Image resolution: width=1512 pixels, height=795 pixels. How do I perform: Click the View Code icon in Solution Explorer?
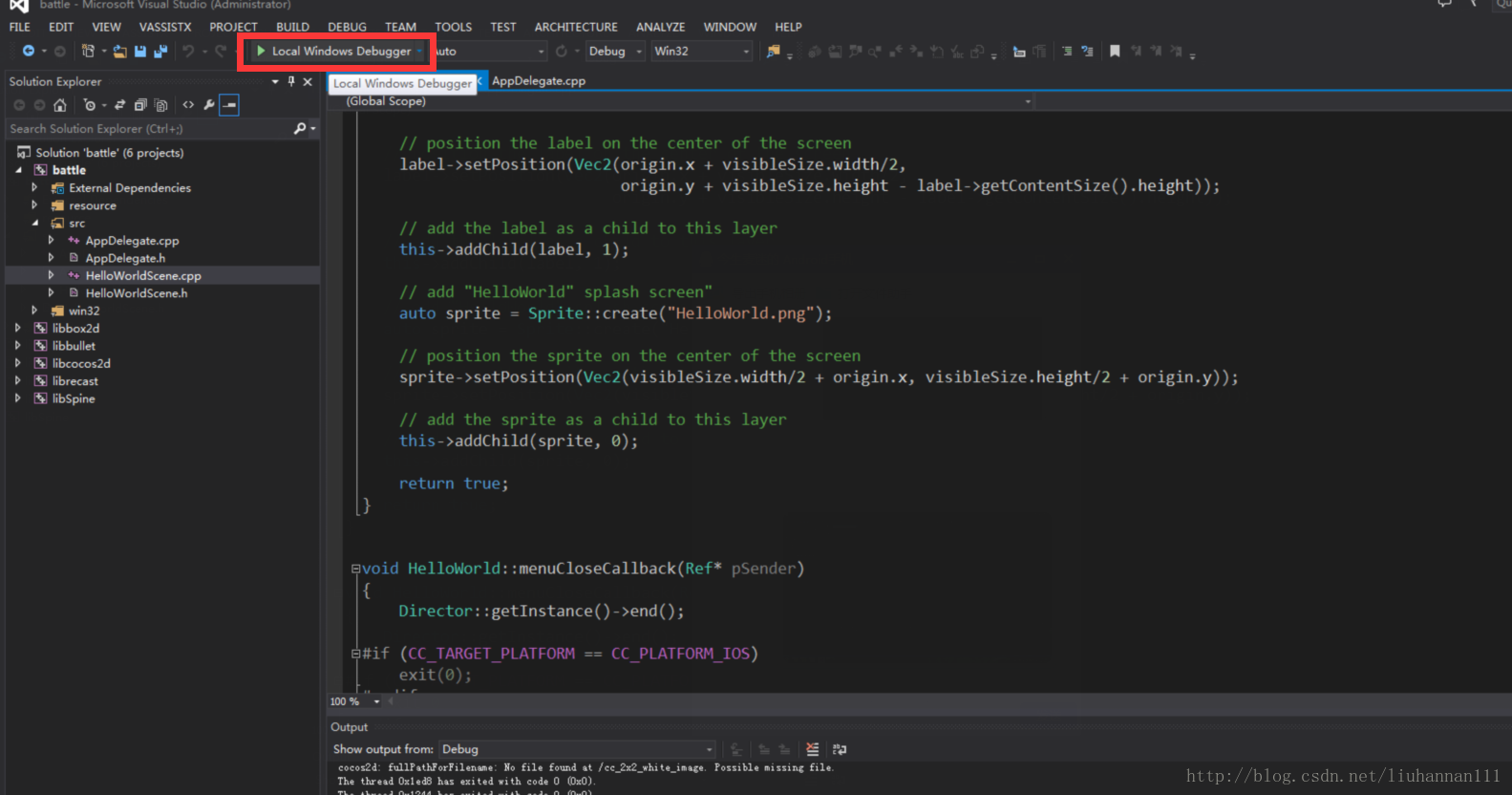pyautogui.click(x=188, y=104)
